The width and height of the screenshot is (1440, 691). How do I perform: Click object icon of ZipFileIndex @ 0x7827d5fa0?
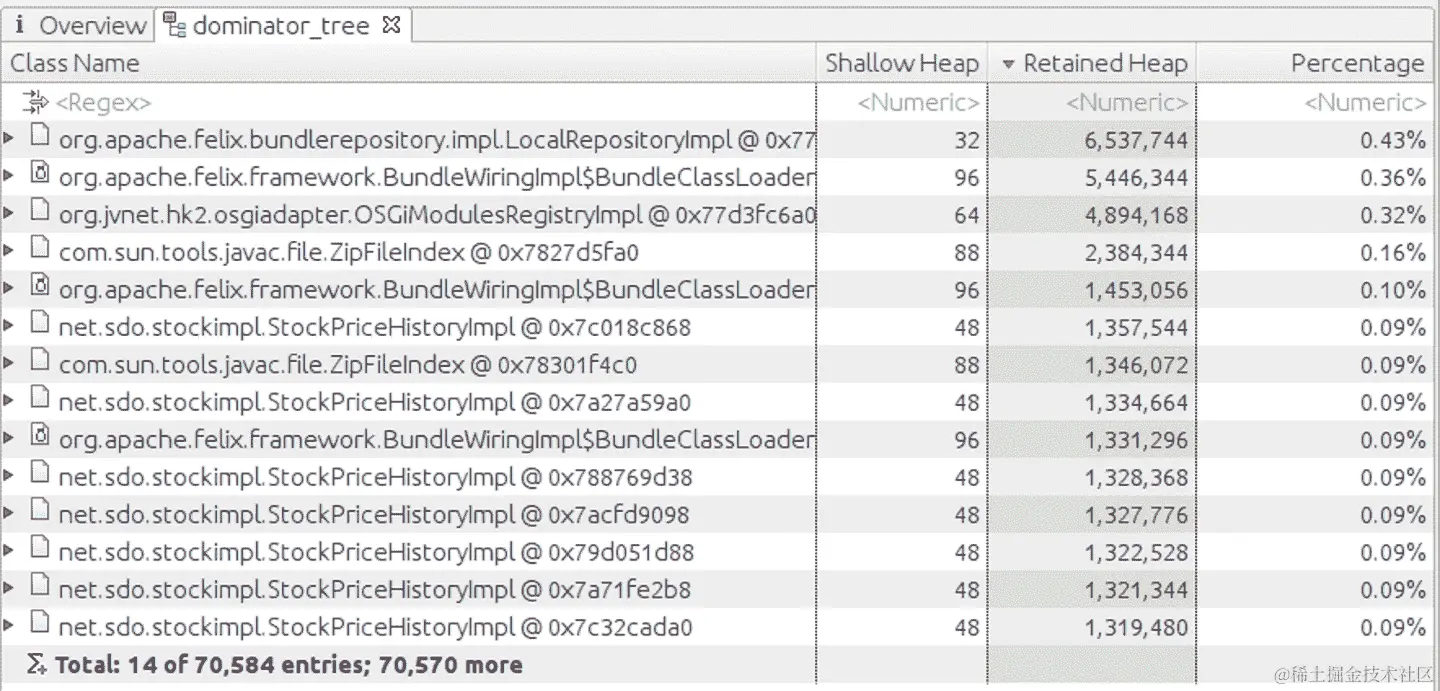[x=40, y=248]
